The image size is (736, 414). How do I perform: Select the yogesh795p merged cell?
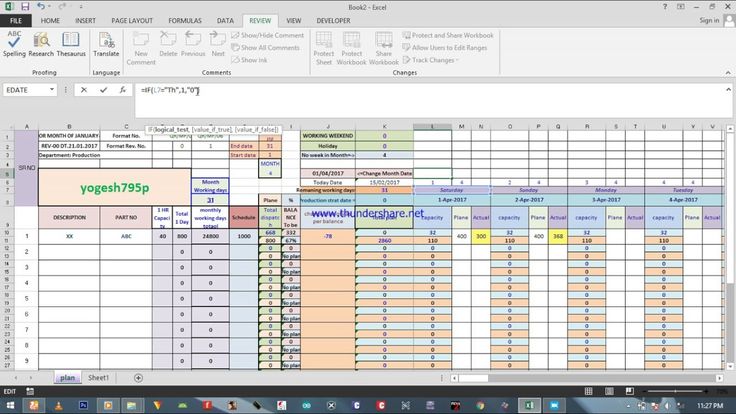[x=115, y=187]
